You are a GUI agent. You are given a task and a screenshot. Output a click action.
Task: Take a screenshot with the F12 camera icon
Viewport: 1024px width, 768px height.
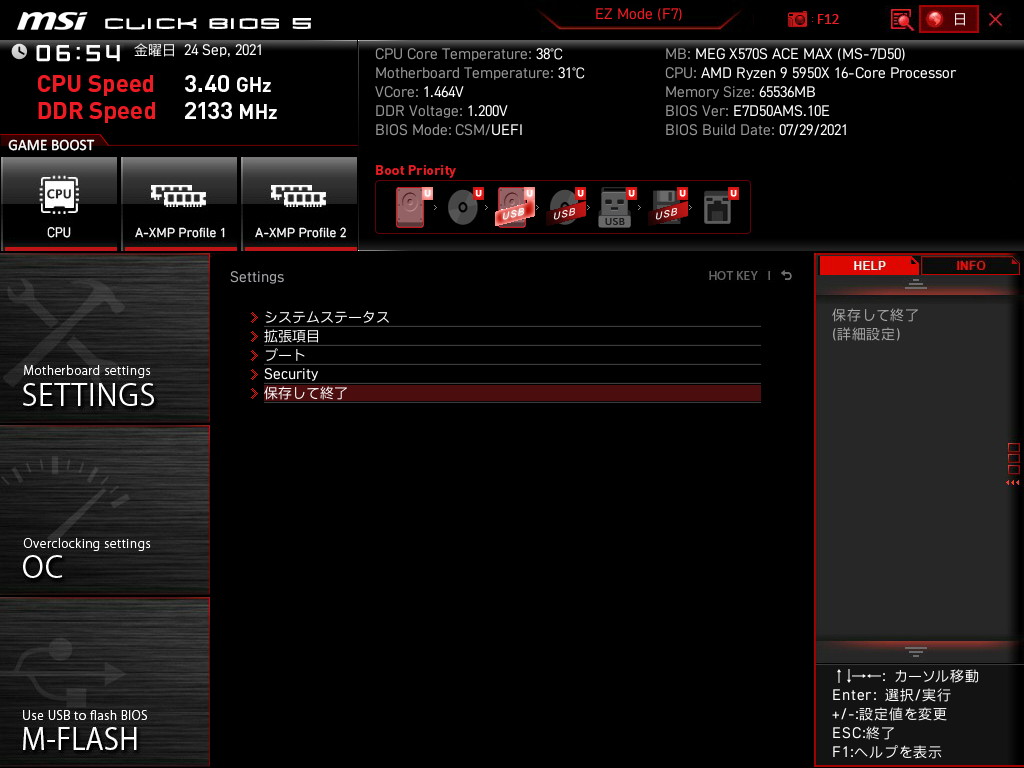[797, 19]
